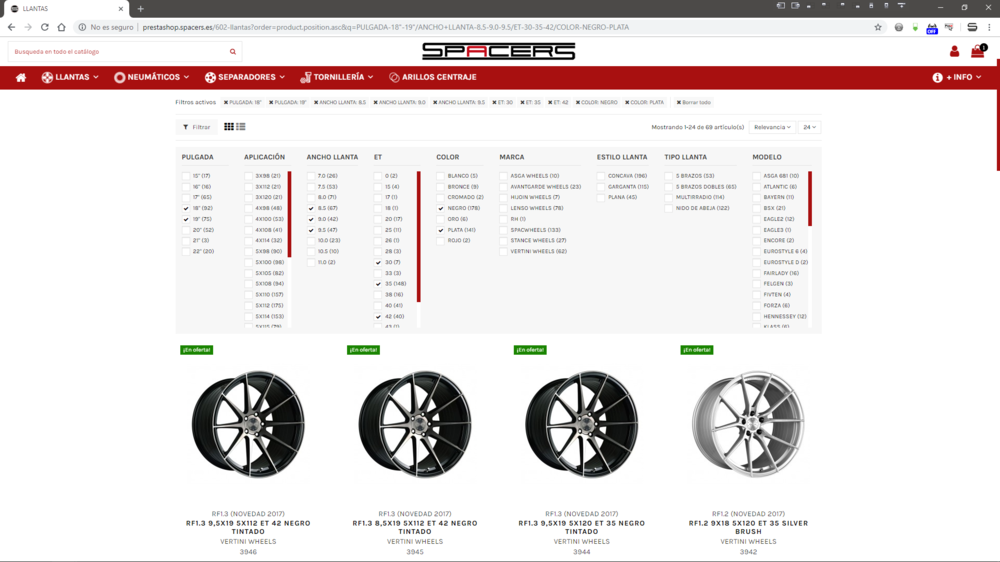This screenshot has width=1000, height=562.
Task: Click the site info icon in address bar
Action: pyautogui.click(x=82, y=27)
